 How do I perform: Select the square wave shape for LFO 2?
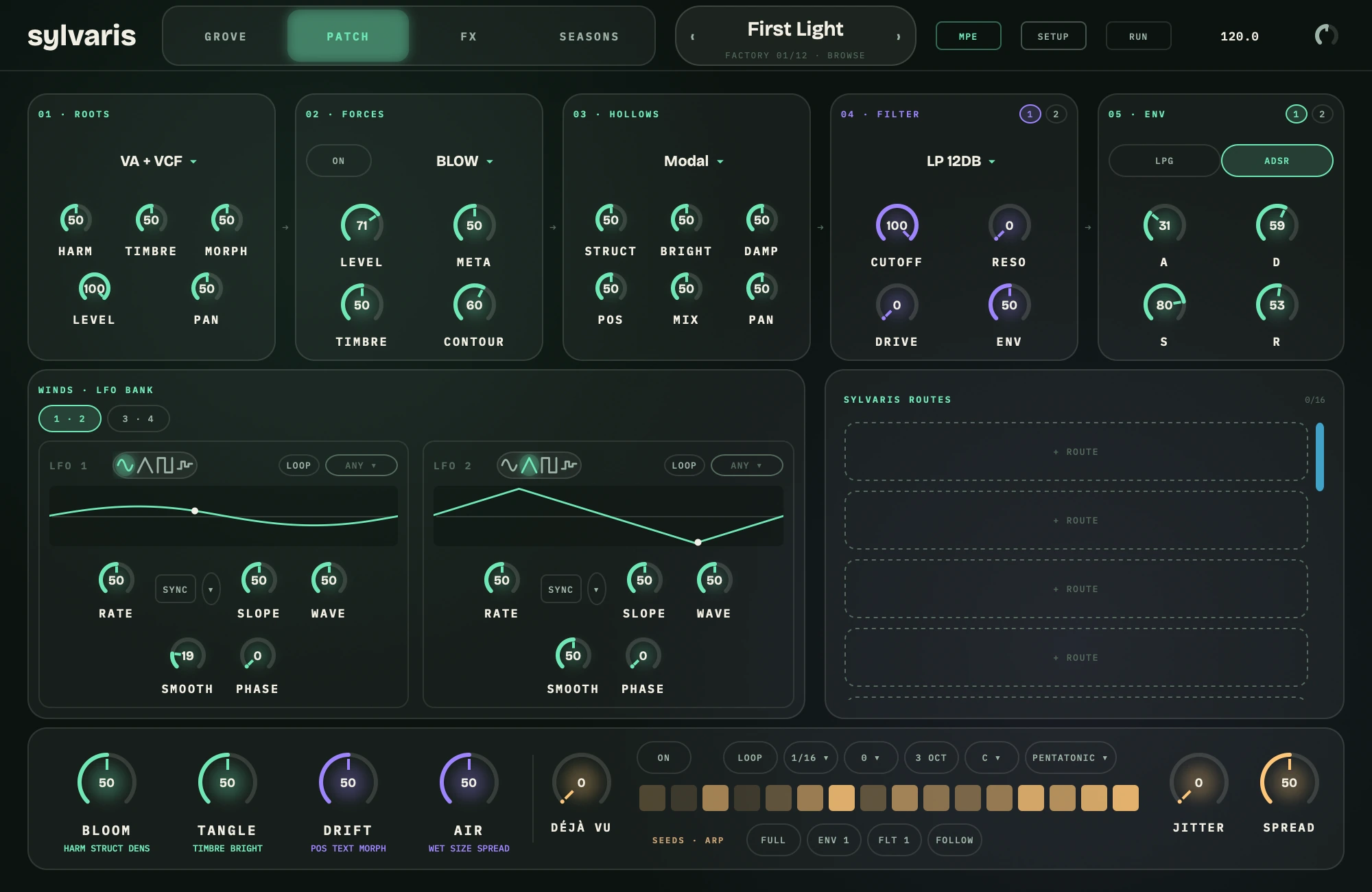click(x=549, y=465)
